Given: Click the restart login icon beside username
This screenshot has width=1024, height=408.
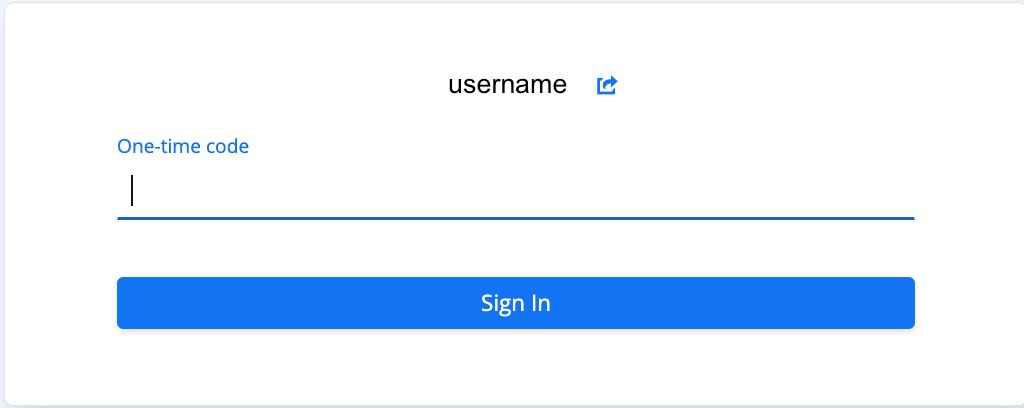Looking at the screenshot, I should pyautogui.click(x=607, y=86).
